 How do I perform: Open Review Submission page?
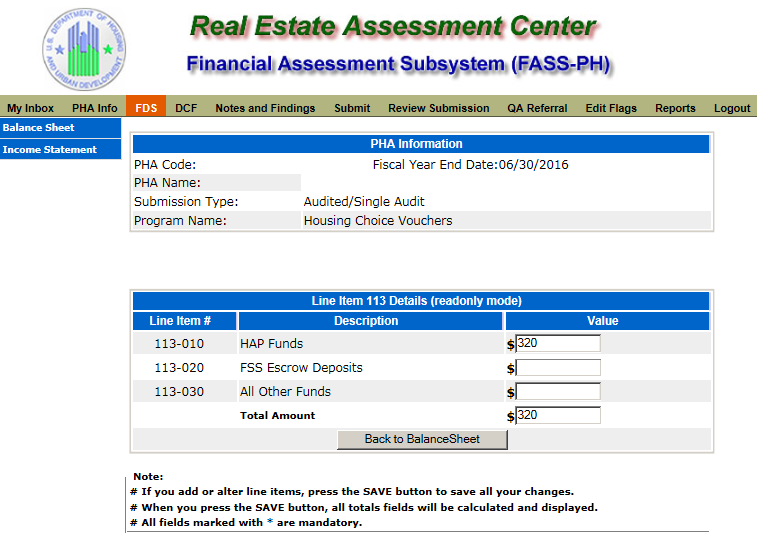click(x=438, y=108)
